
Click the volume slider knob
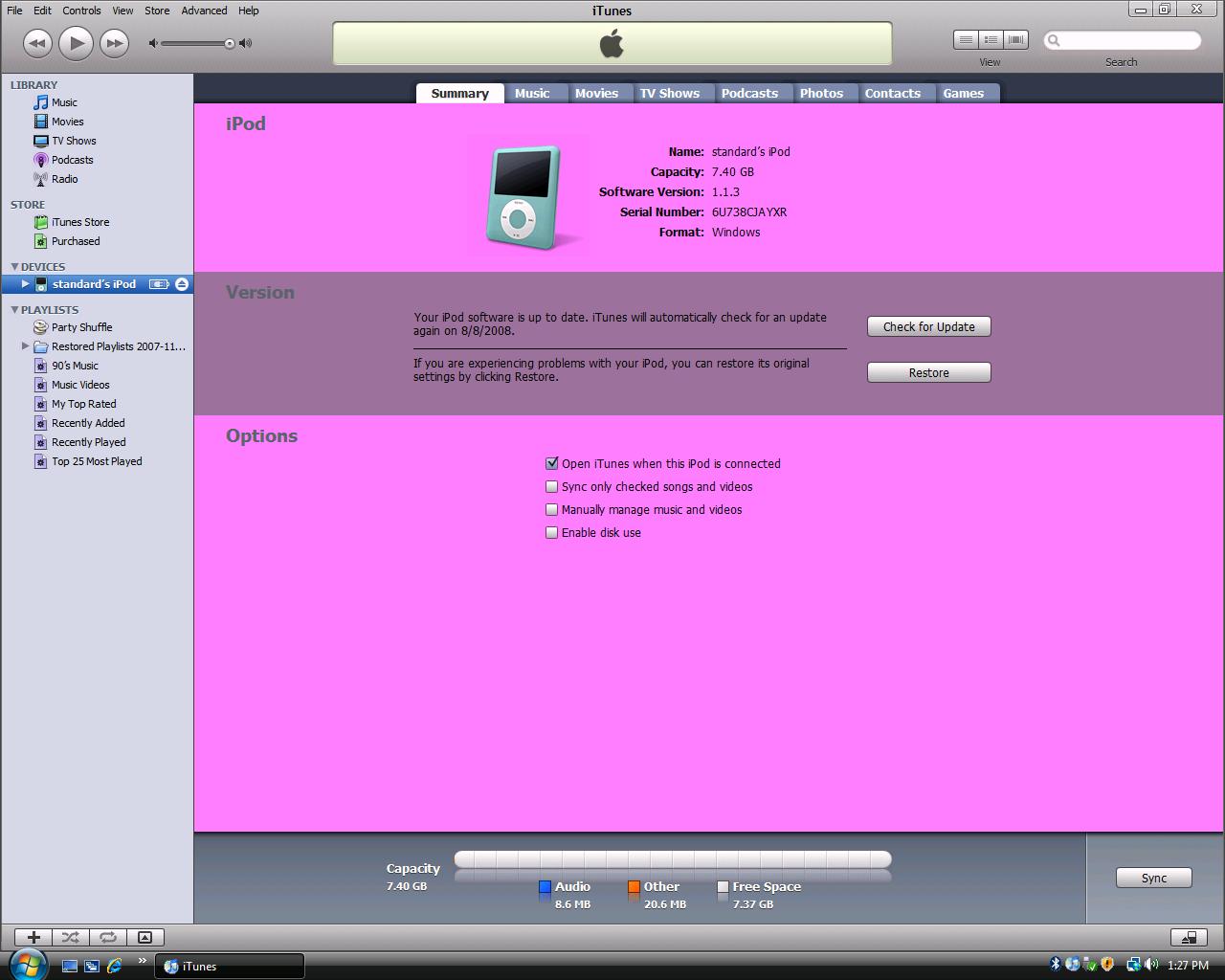(230, 43)
